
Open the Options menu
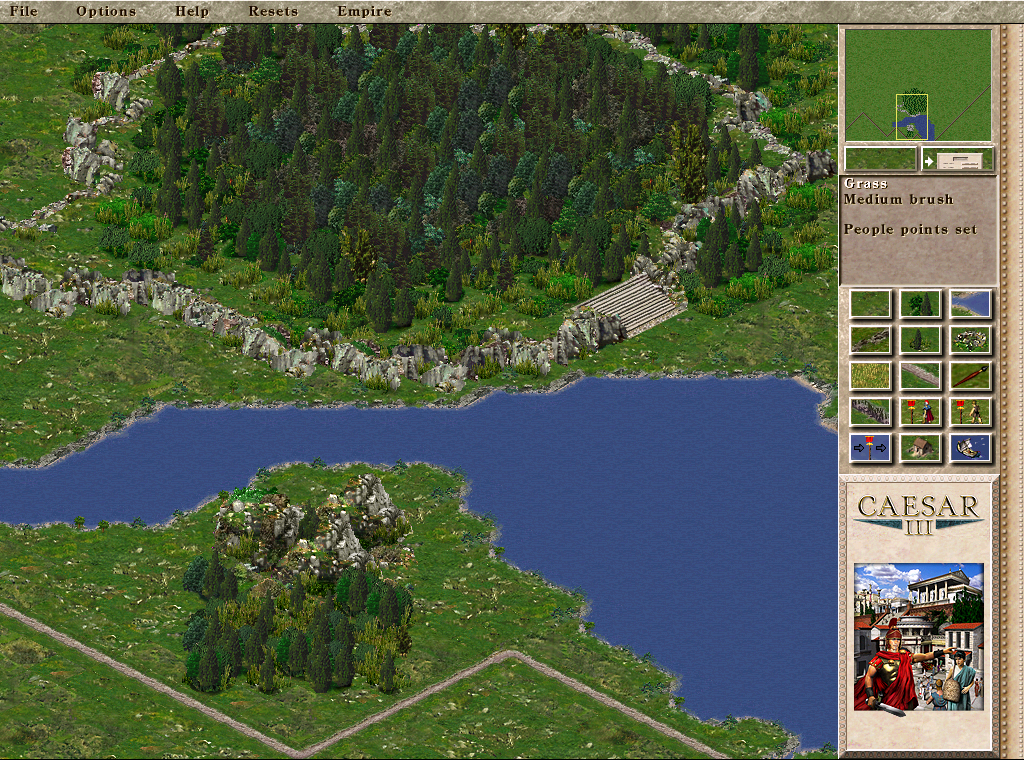106,11
